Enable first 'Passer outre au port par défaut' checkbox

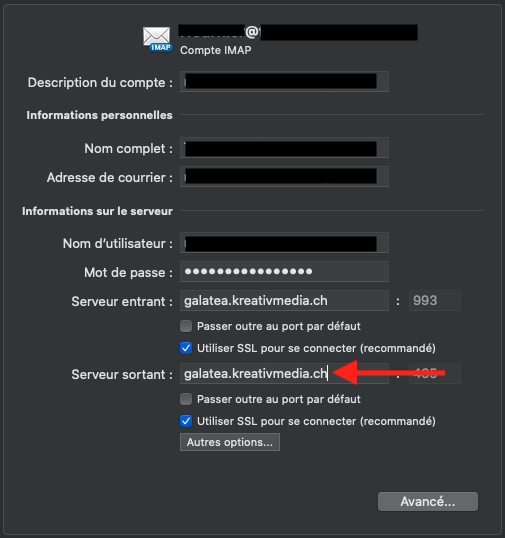(186, 326)
